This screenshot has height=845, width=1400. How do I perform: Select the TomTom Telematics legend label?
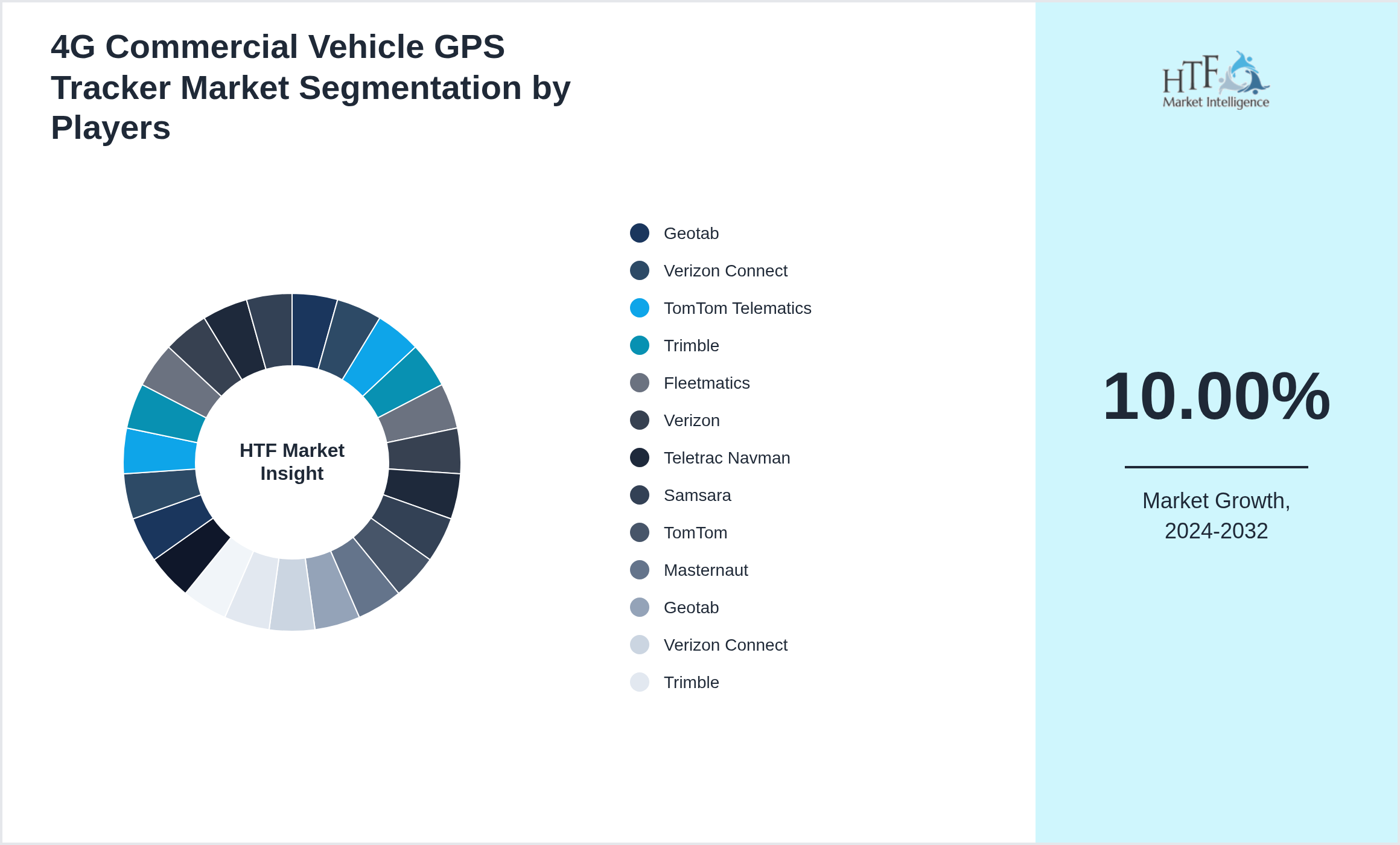pyautogui.click(x=737, y=308)
